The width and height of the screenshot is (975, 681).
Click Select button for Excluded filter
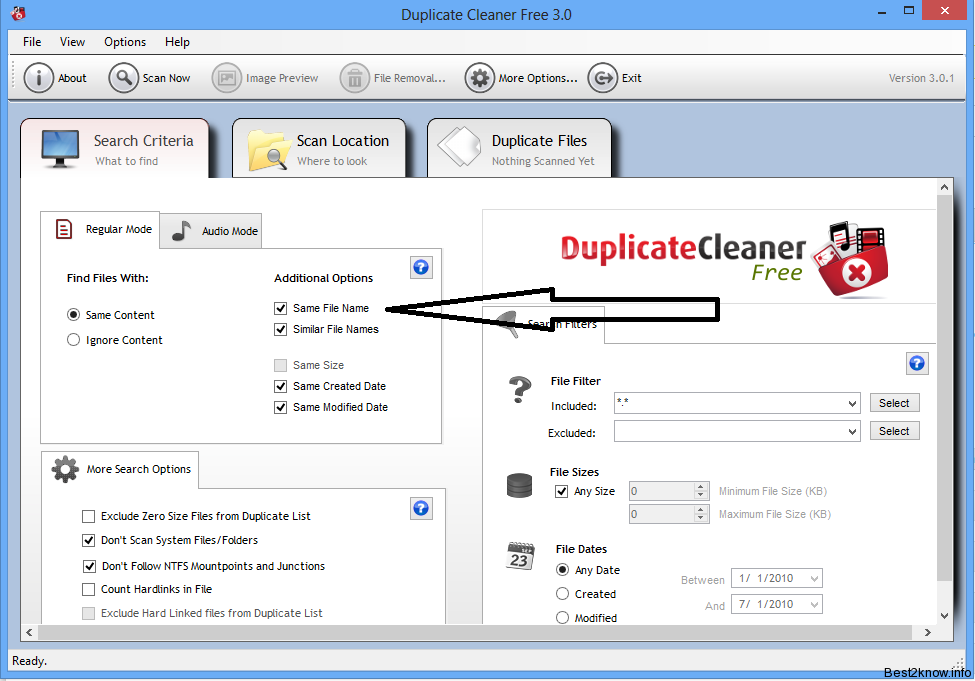pyautogui.click(x=894, y=431)
